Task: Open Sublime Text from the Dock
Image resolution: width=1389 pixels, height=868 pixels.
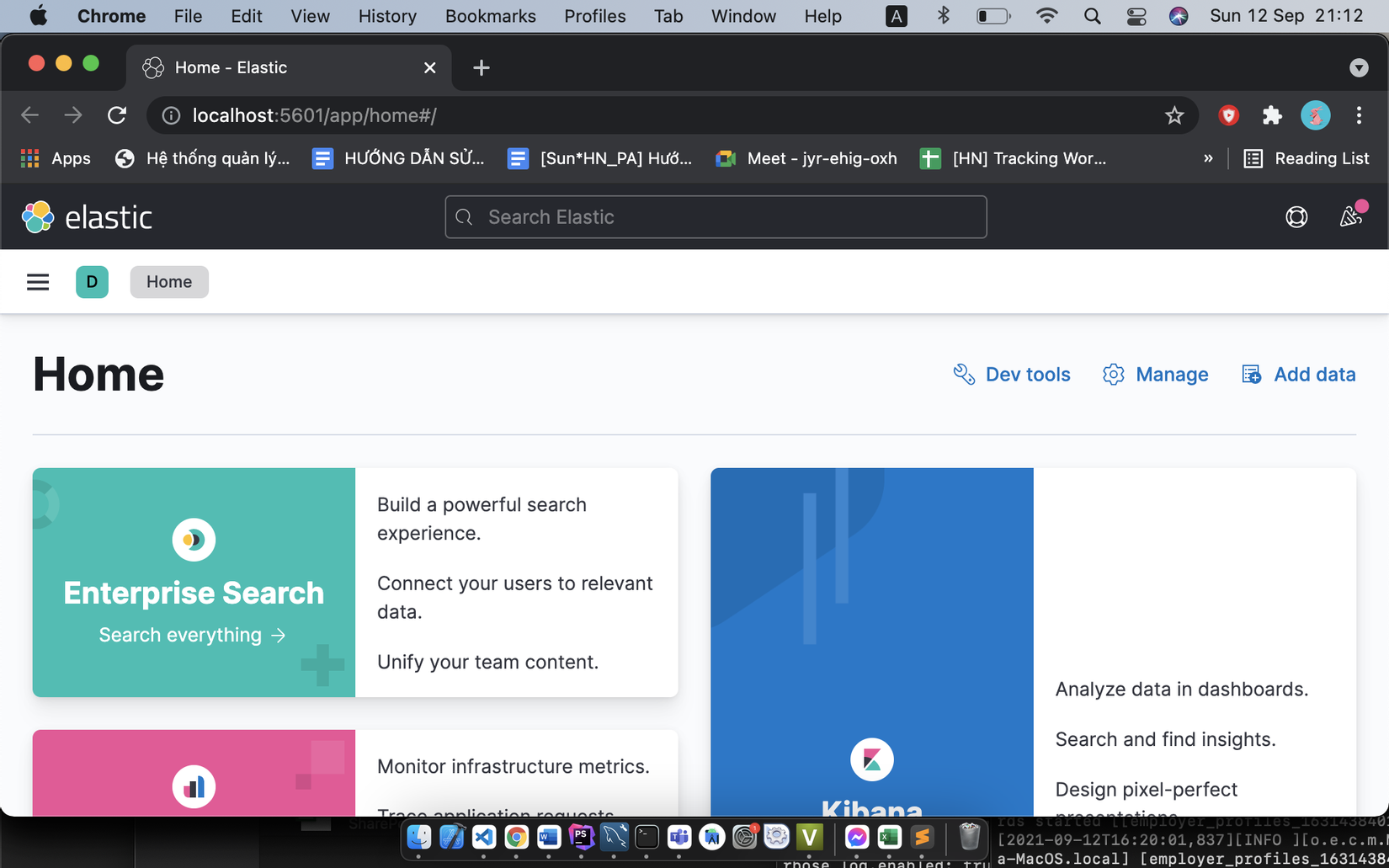Action: (922, 837)
